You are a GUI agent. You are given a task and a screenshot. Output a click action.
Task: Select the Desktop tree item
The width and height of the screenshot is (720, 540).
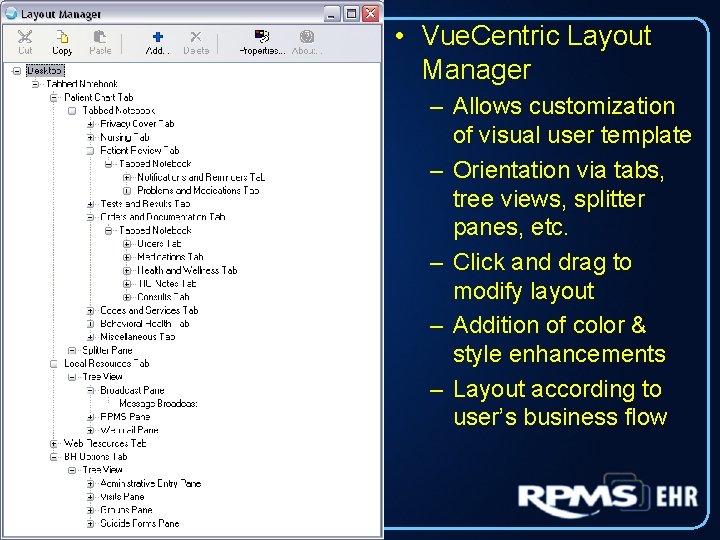pyautogui.click(x=45, y=71)
